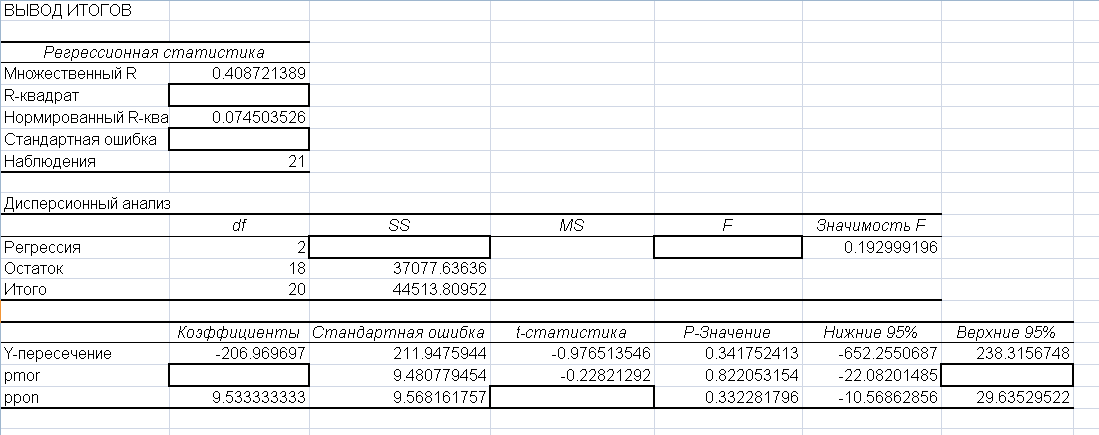Image resolution: width=1099 pixels, height=435 pixels.
Task: Select the empty Регрессия F cell
Action: coord(727,247)
